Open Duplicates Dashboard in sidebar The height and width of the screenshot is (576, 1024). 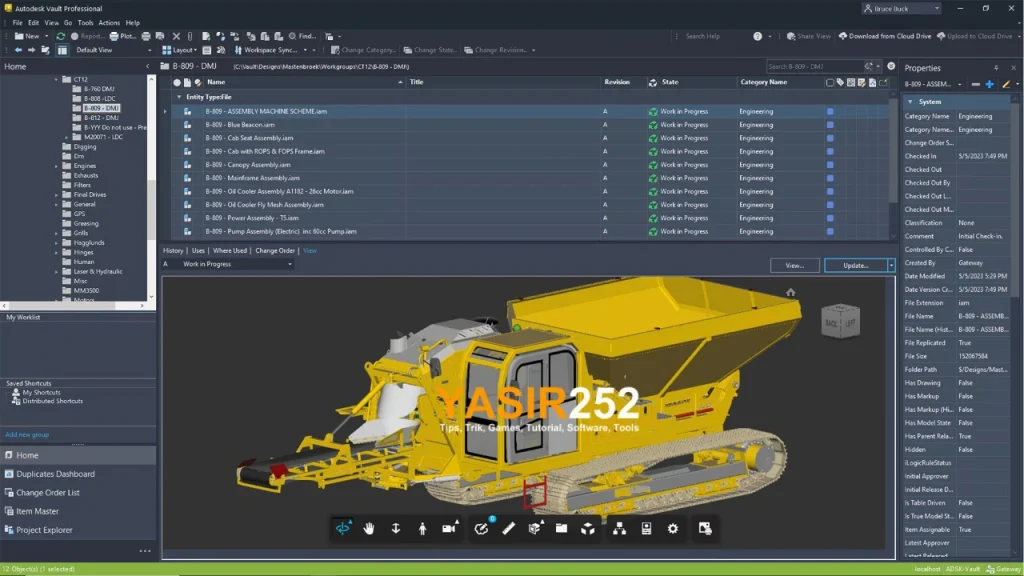pos(56,474)
